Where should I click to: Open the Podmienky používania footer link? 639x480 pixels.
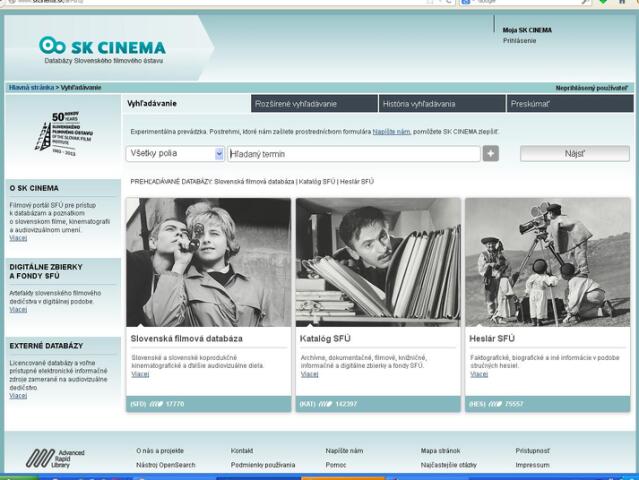(263, 465)
